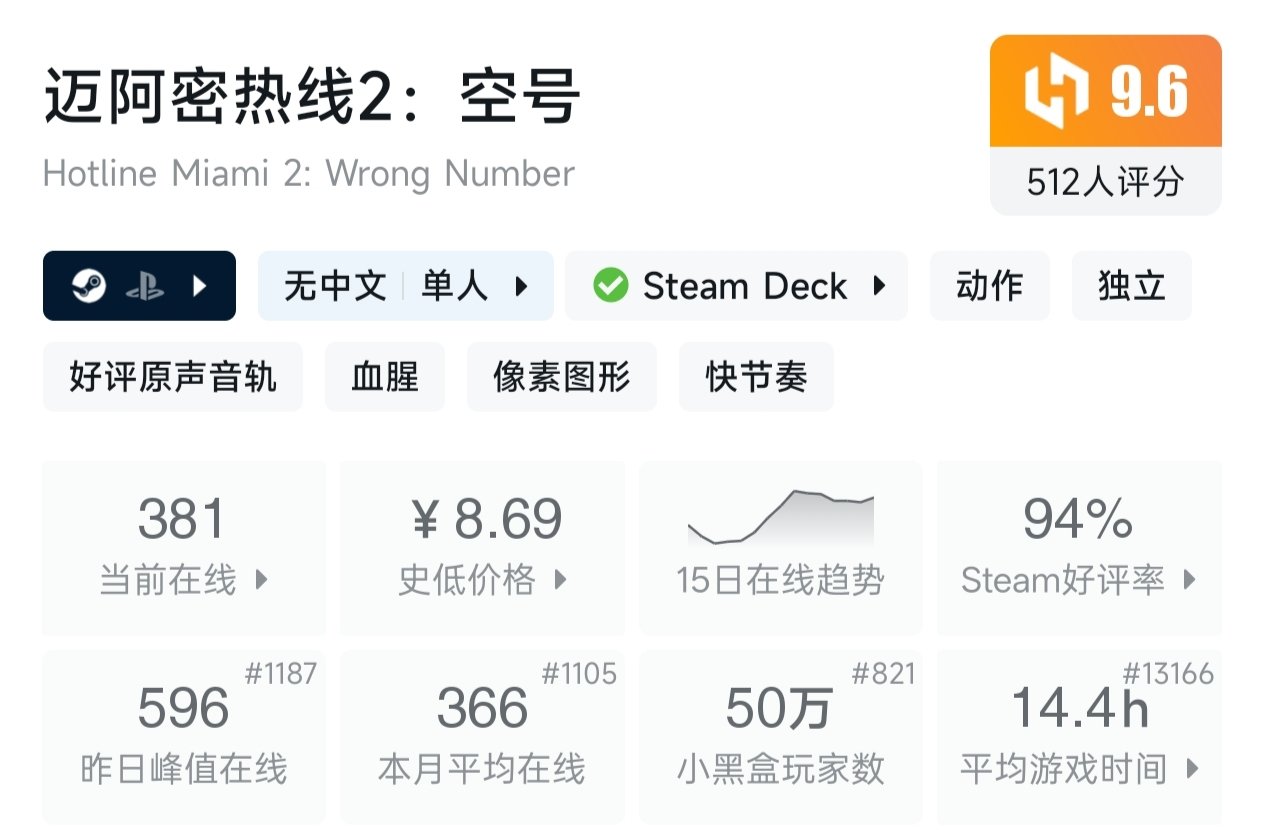Select the 独立 genre tag
Image resolution: width=1264 pixels, height=830 pixels.
[x=1131, y=287]
